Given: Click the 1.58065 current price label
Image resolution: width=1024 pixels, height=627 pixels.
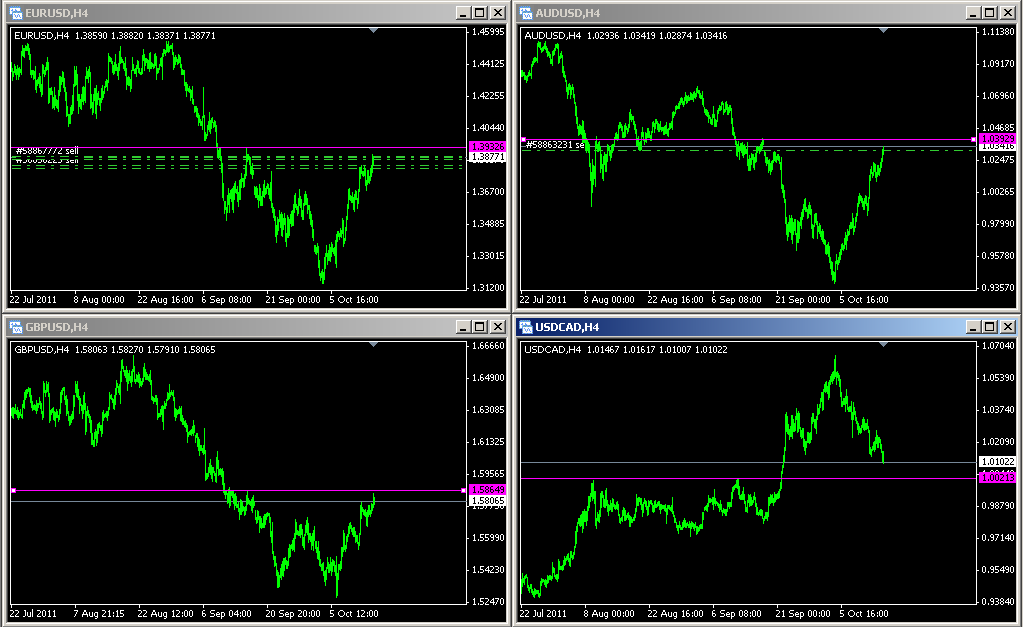Looking at the screenshot, I should [x=488, y=501].
